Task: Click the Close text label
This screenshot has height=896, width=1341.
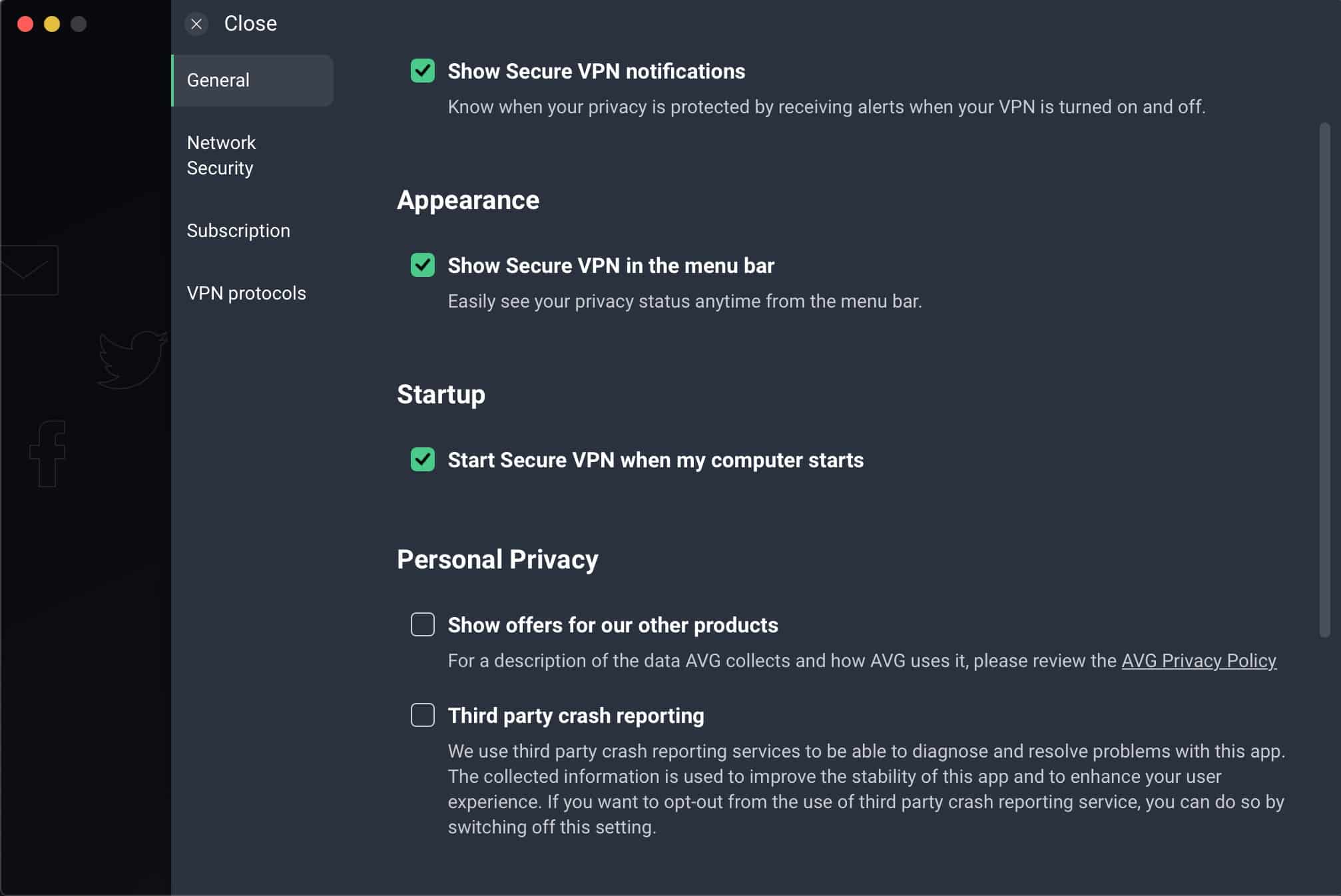Action: tap(250, 23)
